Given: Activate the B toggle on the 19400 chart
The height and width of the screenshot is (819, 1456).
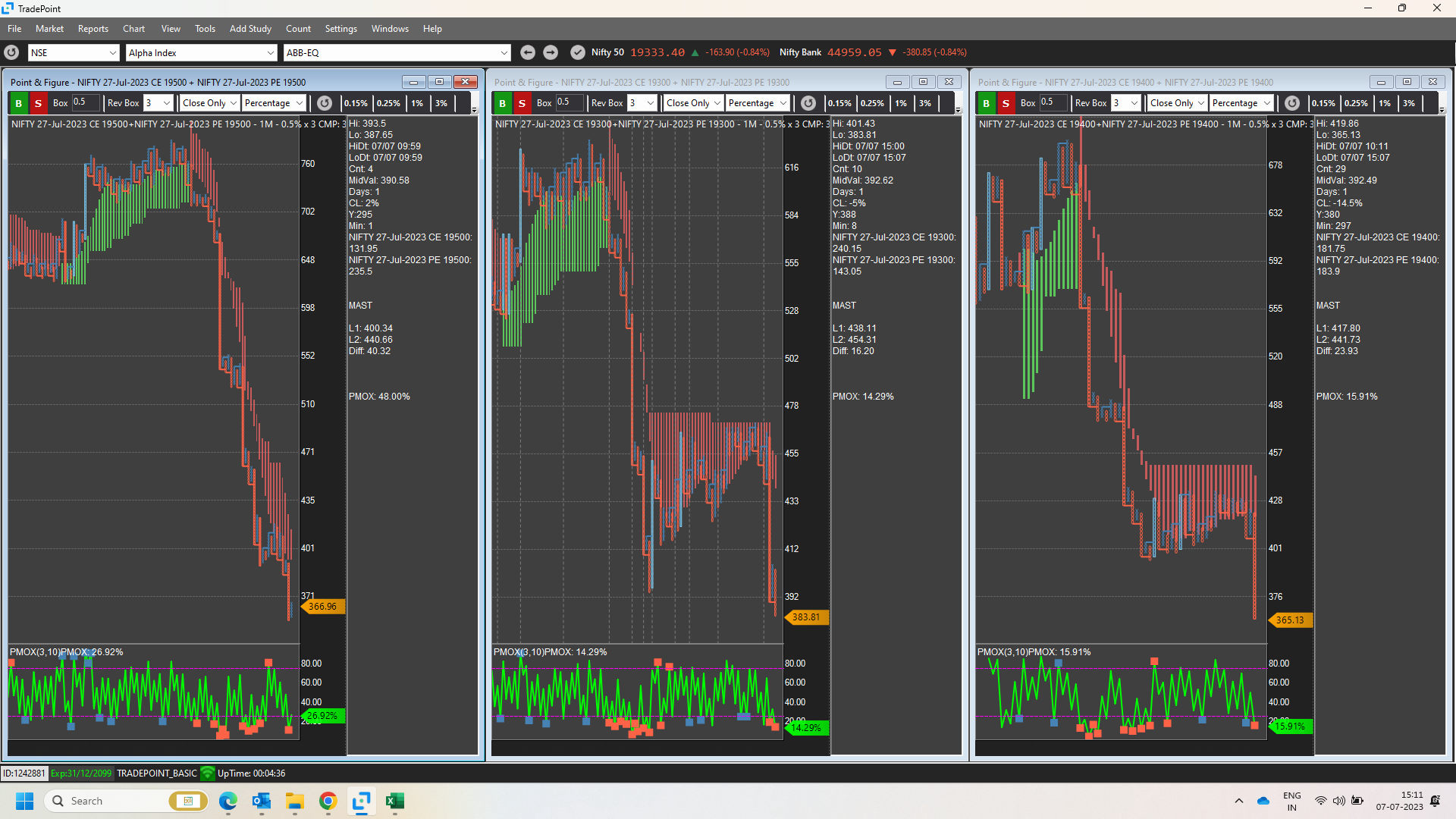Looking at the screenshot, I should (986, 102).
